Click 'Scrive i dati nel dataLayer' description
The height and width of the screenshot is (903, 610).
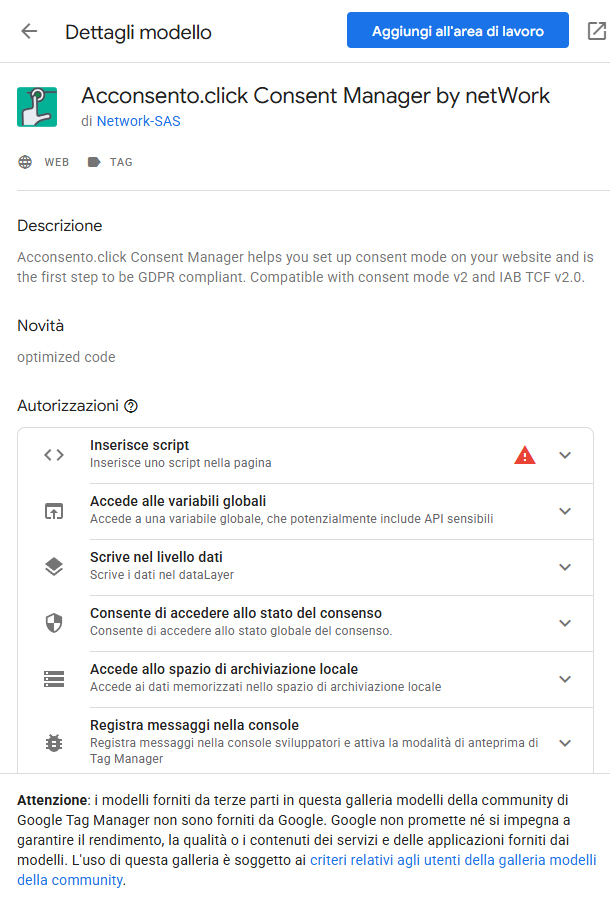(x=162, y=575)
